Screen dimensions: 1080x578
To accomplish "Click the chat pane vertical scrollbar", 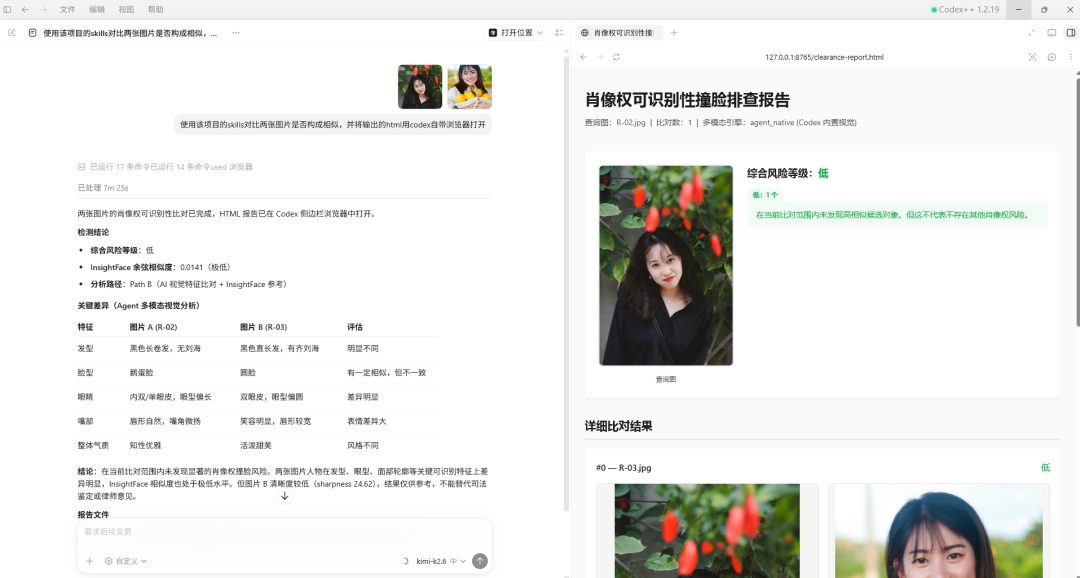I will point(566,282).
